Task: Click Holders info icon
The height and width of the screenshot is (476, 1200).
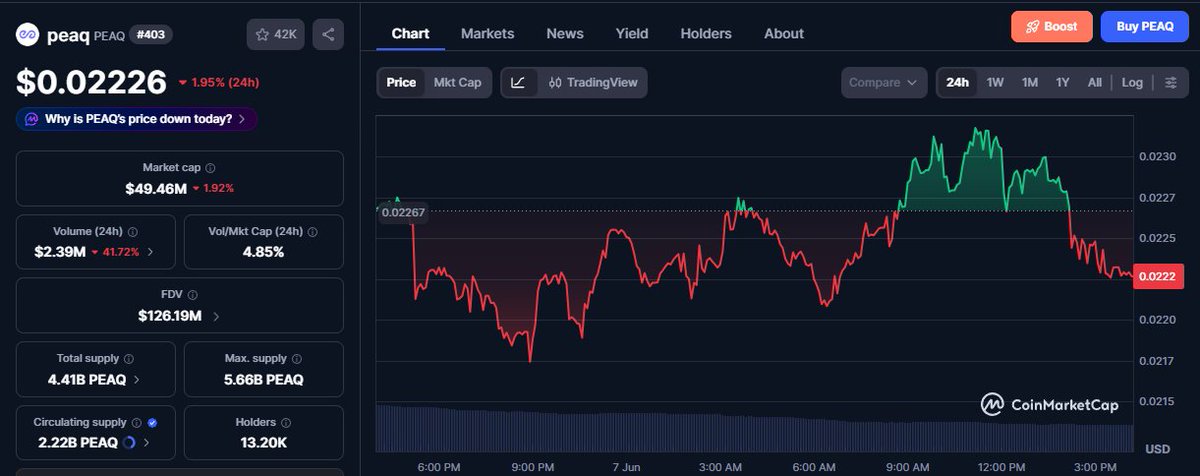Action: (x=285, y=422)
